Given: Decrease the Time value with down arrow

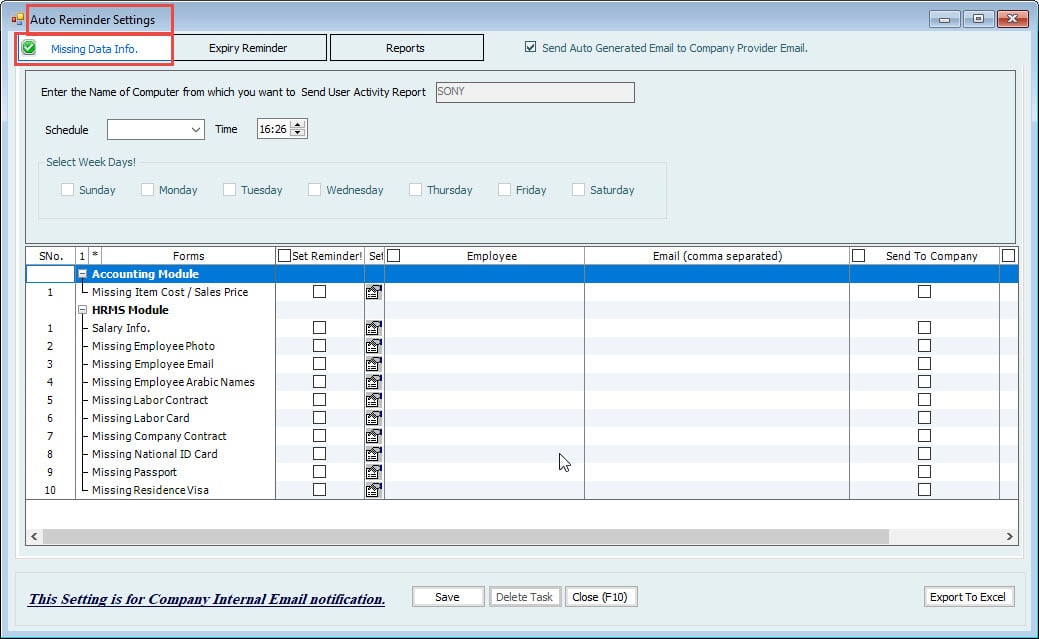Looking at the screenshot, I should point(298,133).
